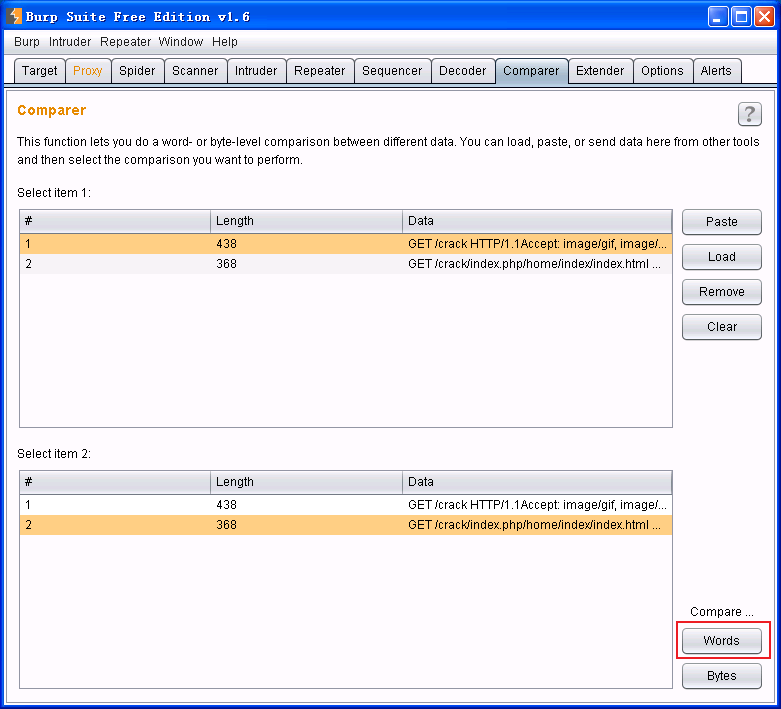Click # column header in item 1 table
This screenshot has width=781, height=709.
click(x=115, y=221)
